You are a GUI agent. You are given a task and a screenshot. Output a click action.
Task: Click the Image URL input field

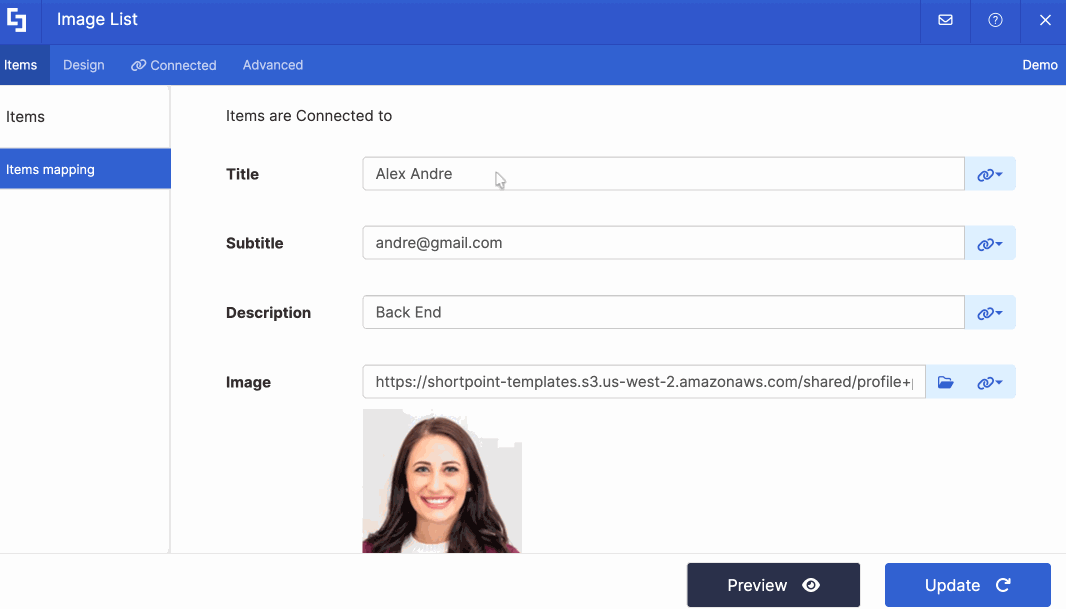pyautogui.click(x=644, y=382)
